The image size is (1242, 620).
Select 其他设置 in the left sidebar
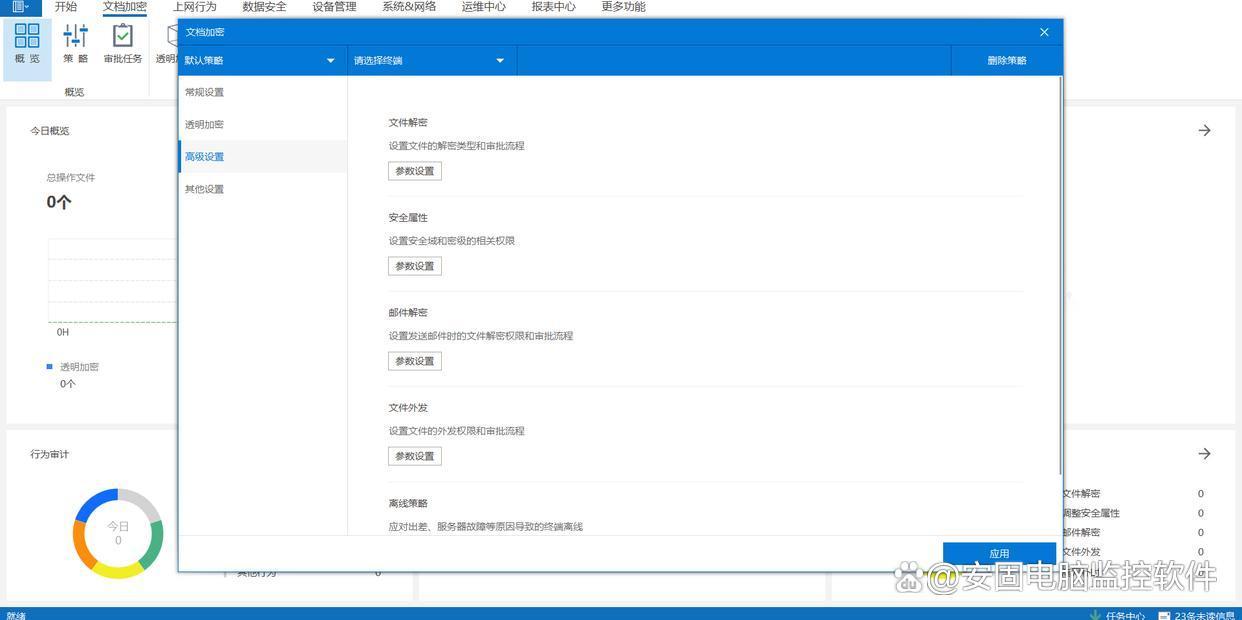point(205,189)
